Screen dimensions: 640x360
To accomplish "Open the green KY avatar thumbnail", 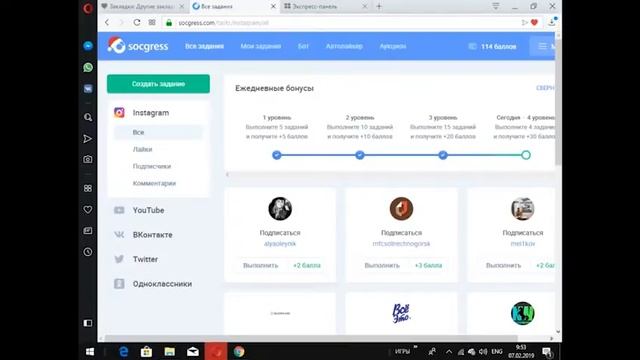I will 522,313.
